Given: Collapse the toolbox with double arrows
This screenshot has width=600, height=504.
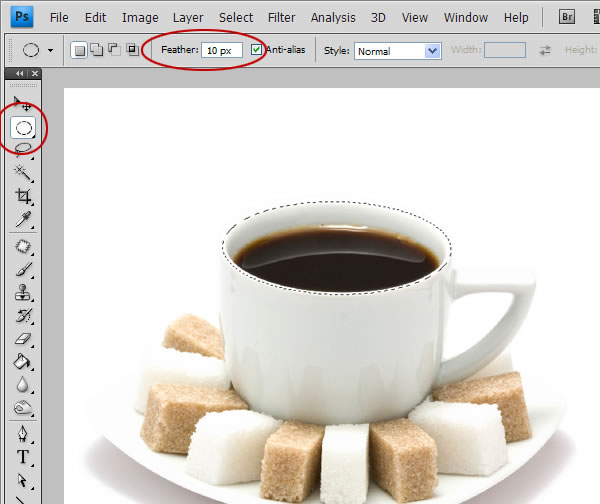Looking at the screenshot, I should (20, 73).
